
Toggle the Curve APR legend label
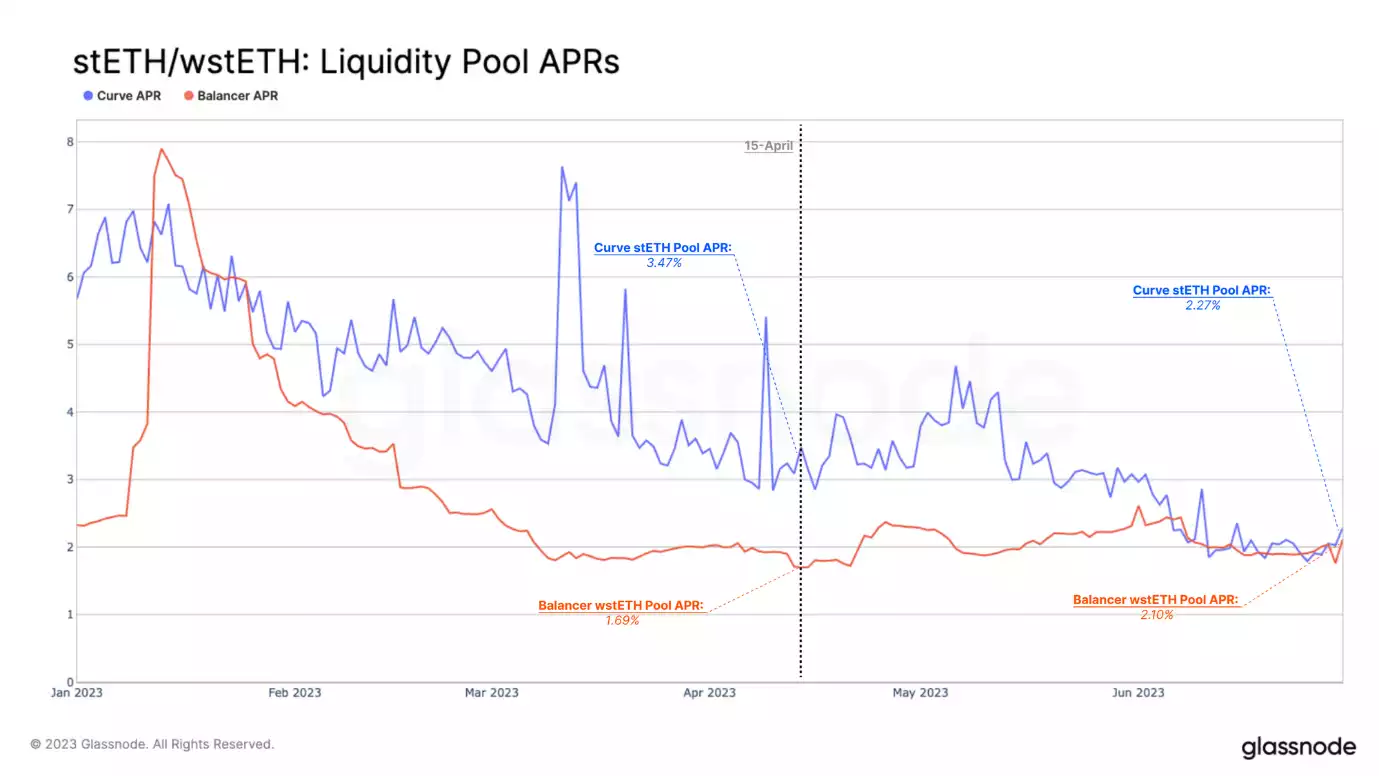pos(128,96)
